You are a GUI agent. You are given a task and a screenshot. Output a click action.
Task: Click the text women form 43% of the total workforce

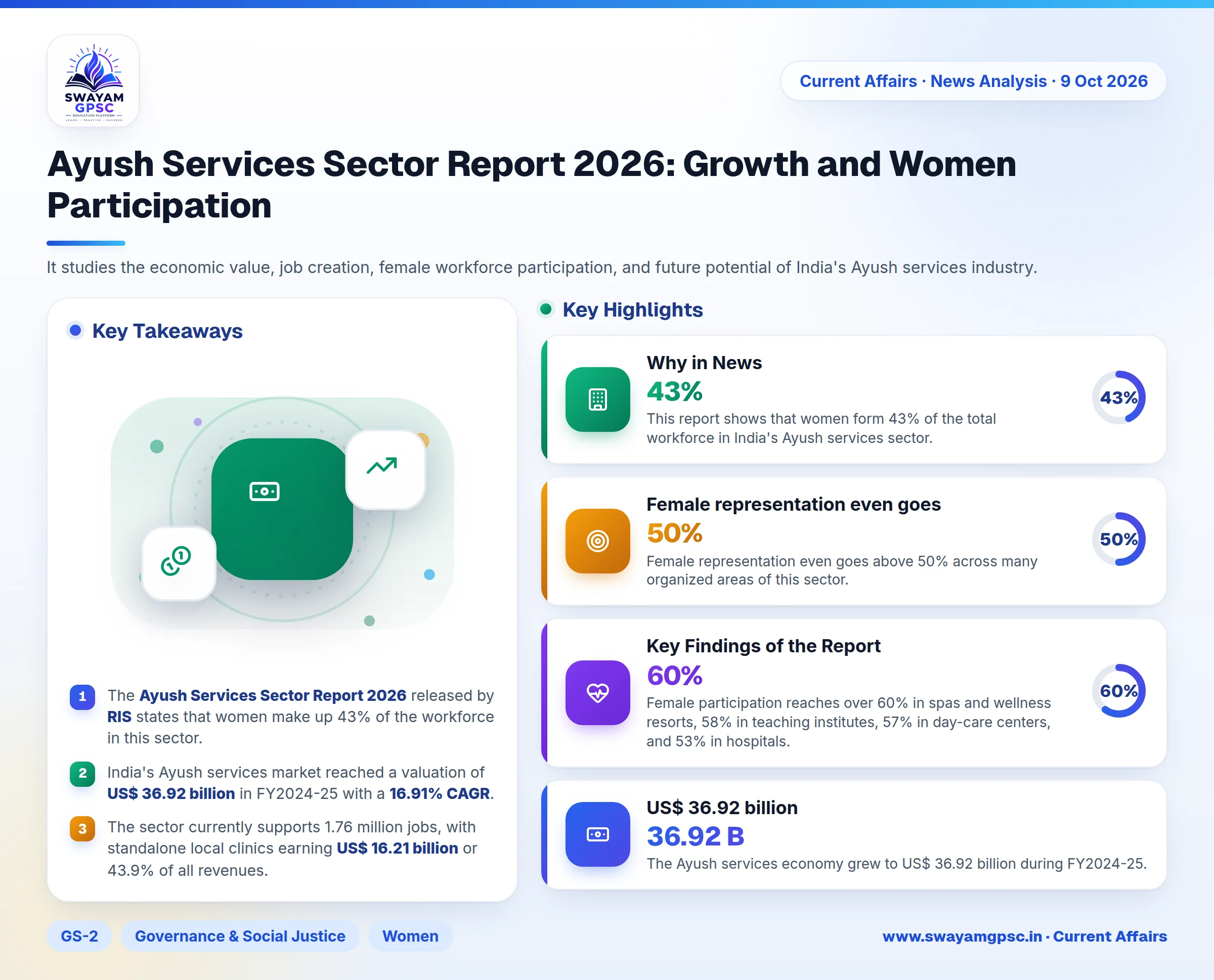[821, 428]
